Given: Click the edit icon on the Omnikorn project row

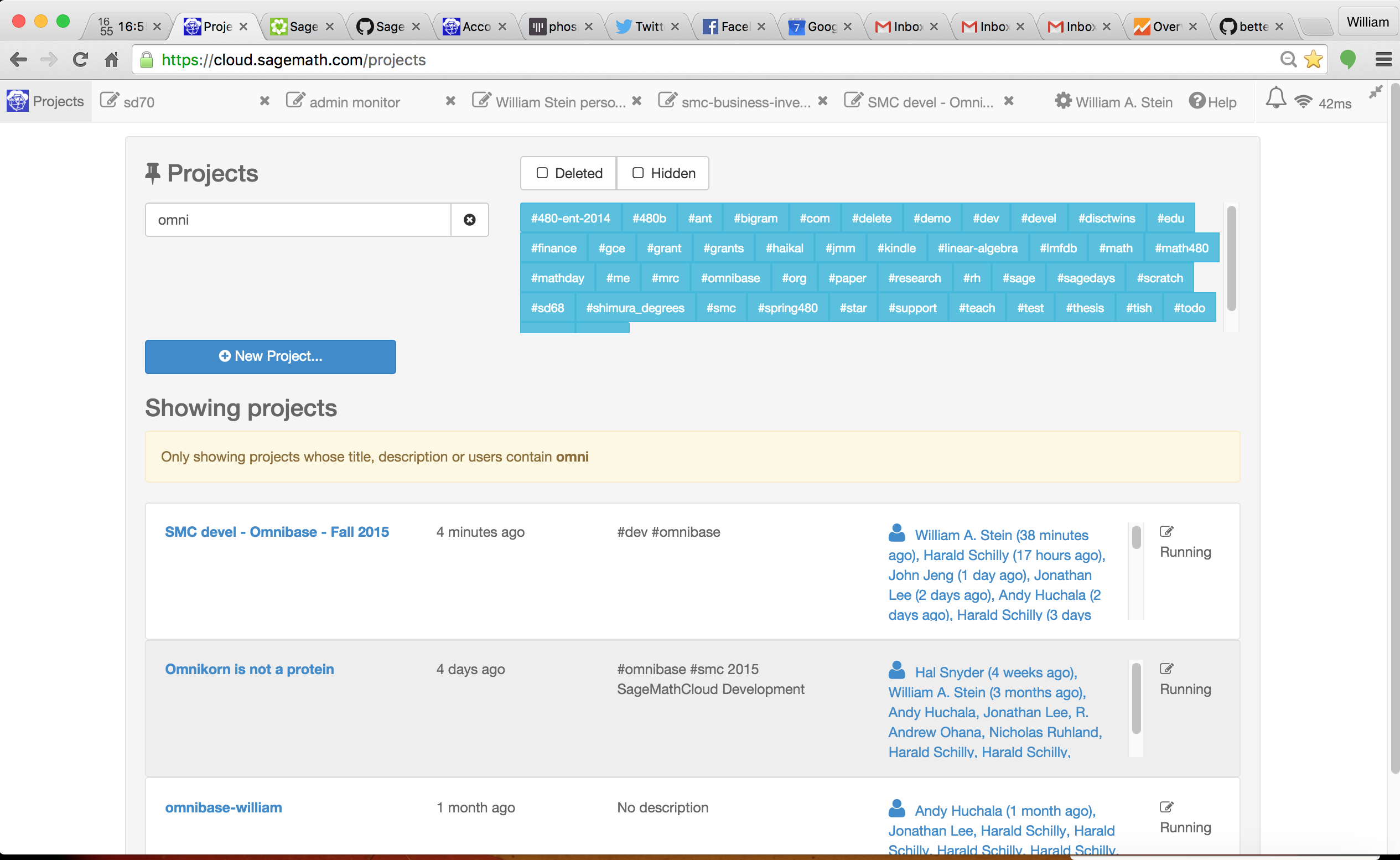Looking at the screenshot, I should [x=1166, y=669].
